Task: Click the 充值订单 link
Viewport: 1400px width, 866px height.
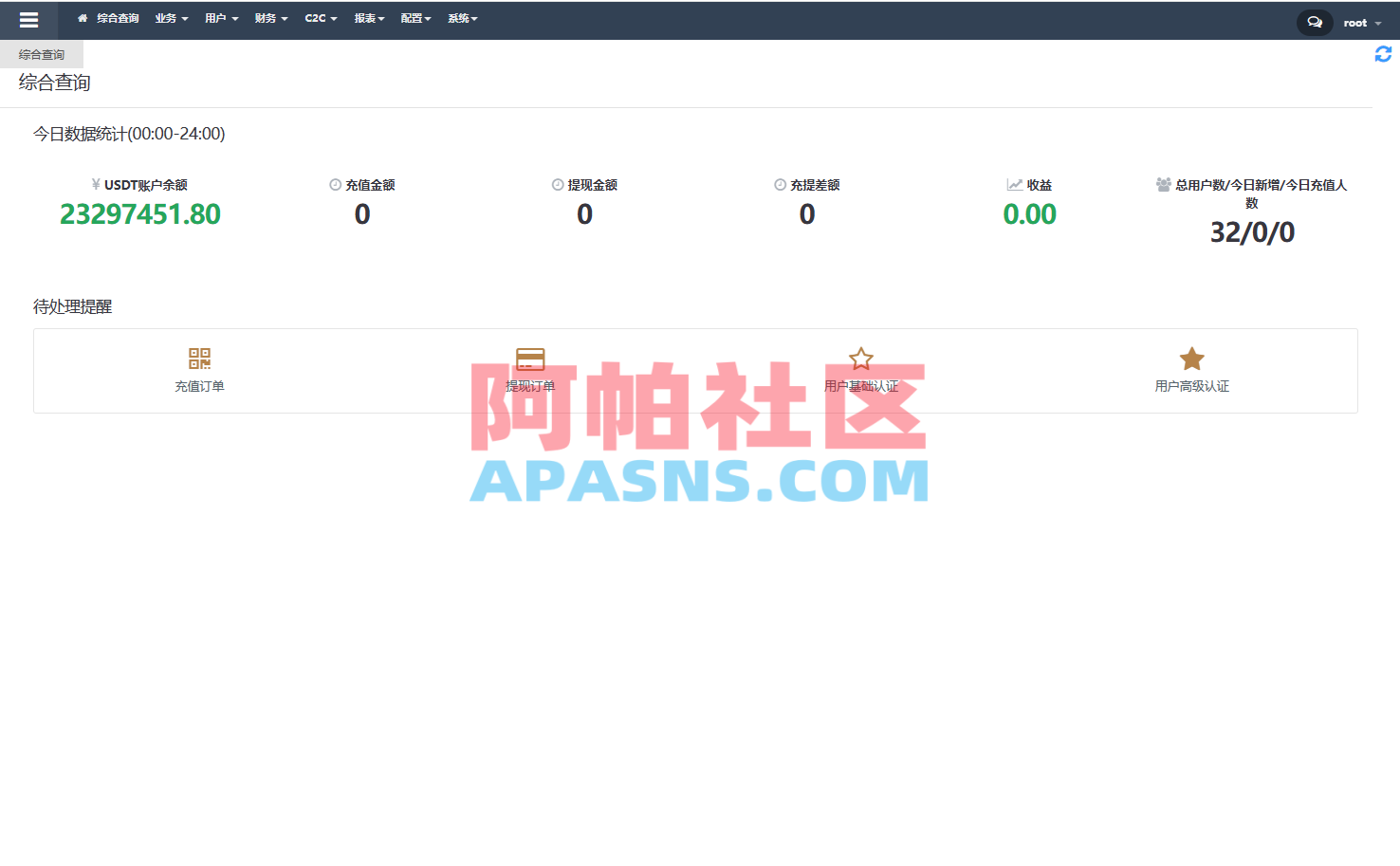Action: click(x=199, y=385)
